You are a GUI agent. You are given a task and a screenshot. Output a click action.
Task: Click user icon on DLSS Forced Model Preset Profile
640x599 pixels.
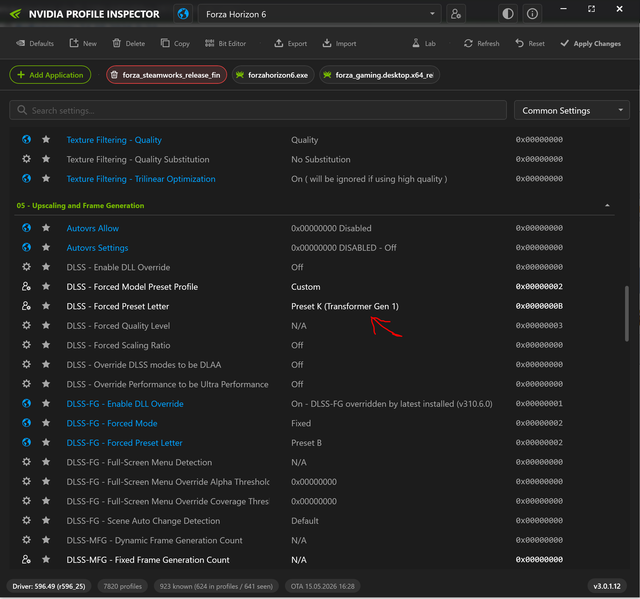point(27,287)
